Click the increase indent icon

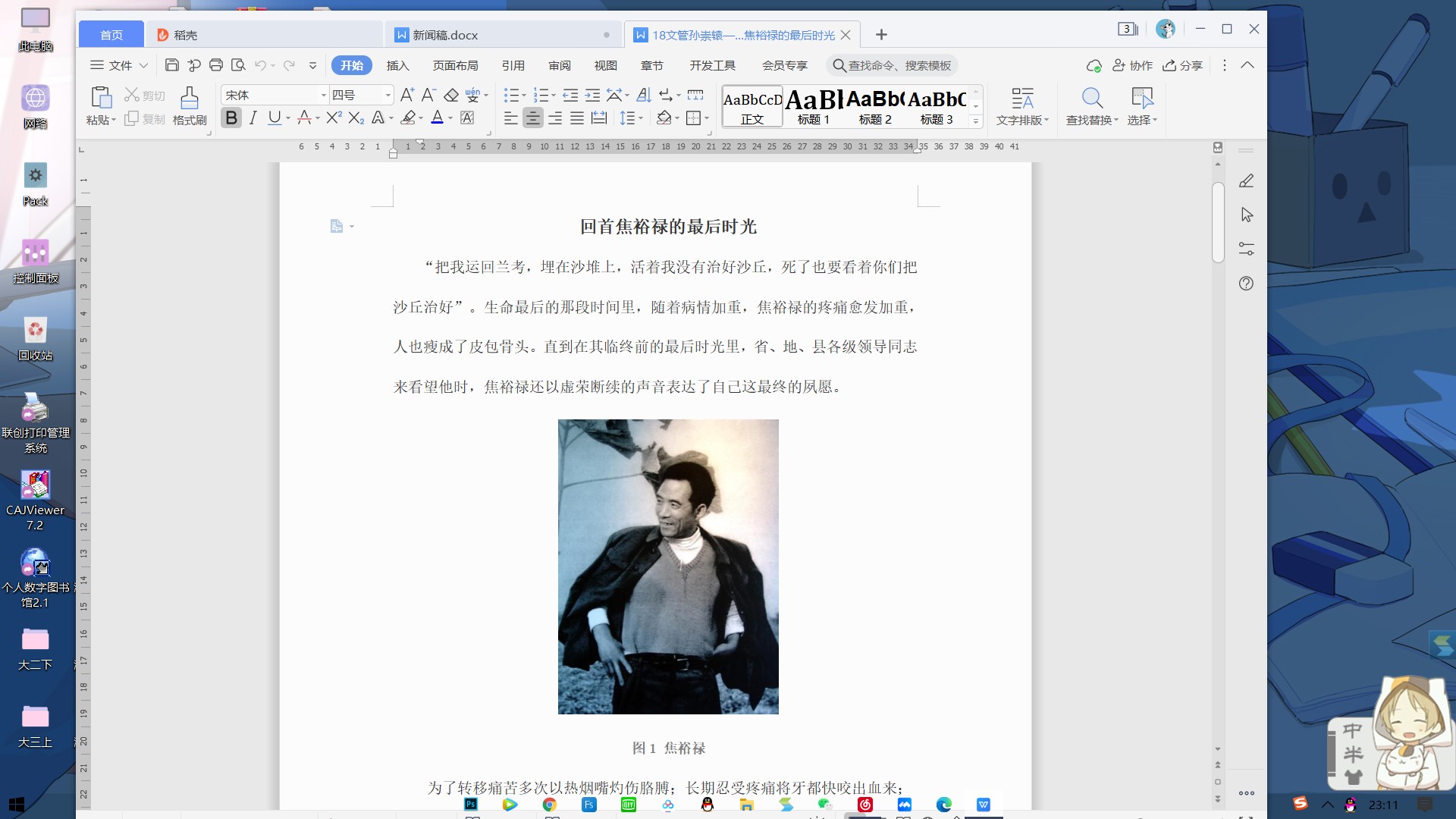coord(592,95)
